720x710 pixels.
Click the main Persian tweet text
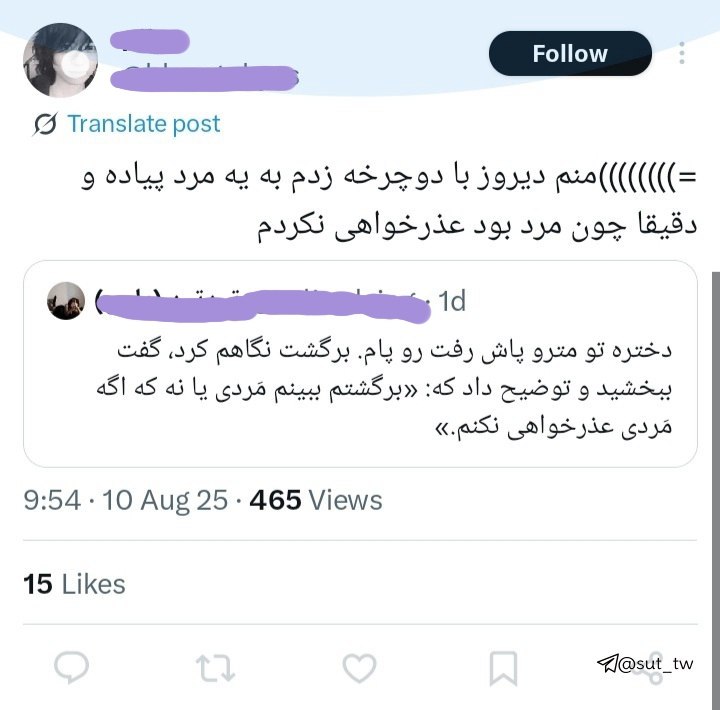click(x=389, y=203)
